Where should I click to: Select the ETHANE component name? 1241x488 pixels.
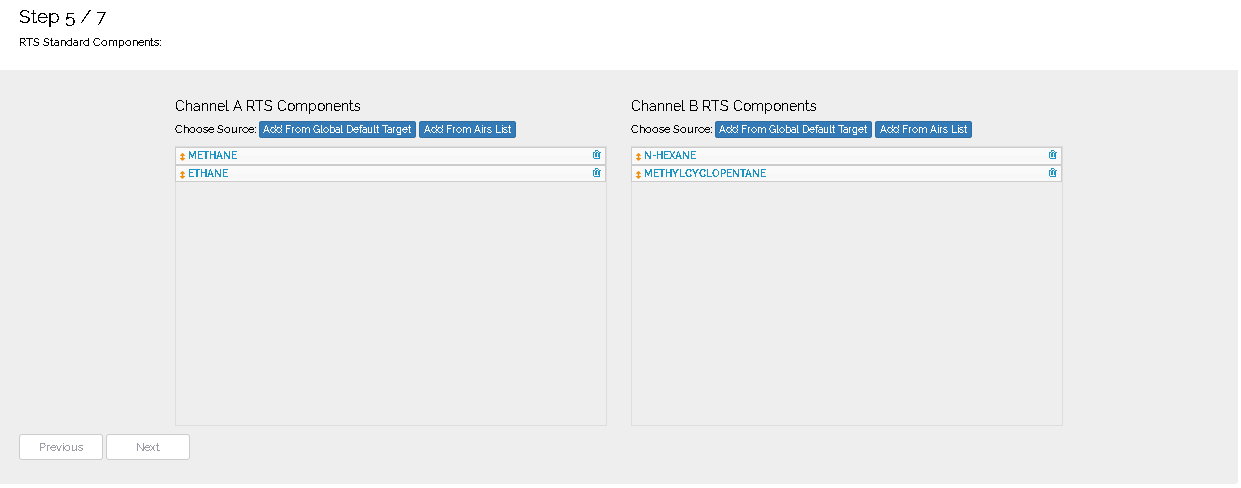pyautogui.click(x=208, y=174)
